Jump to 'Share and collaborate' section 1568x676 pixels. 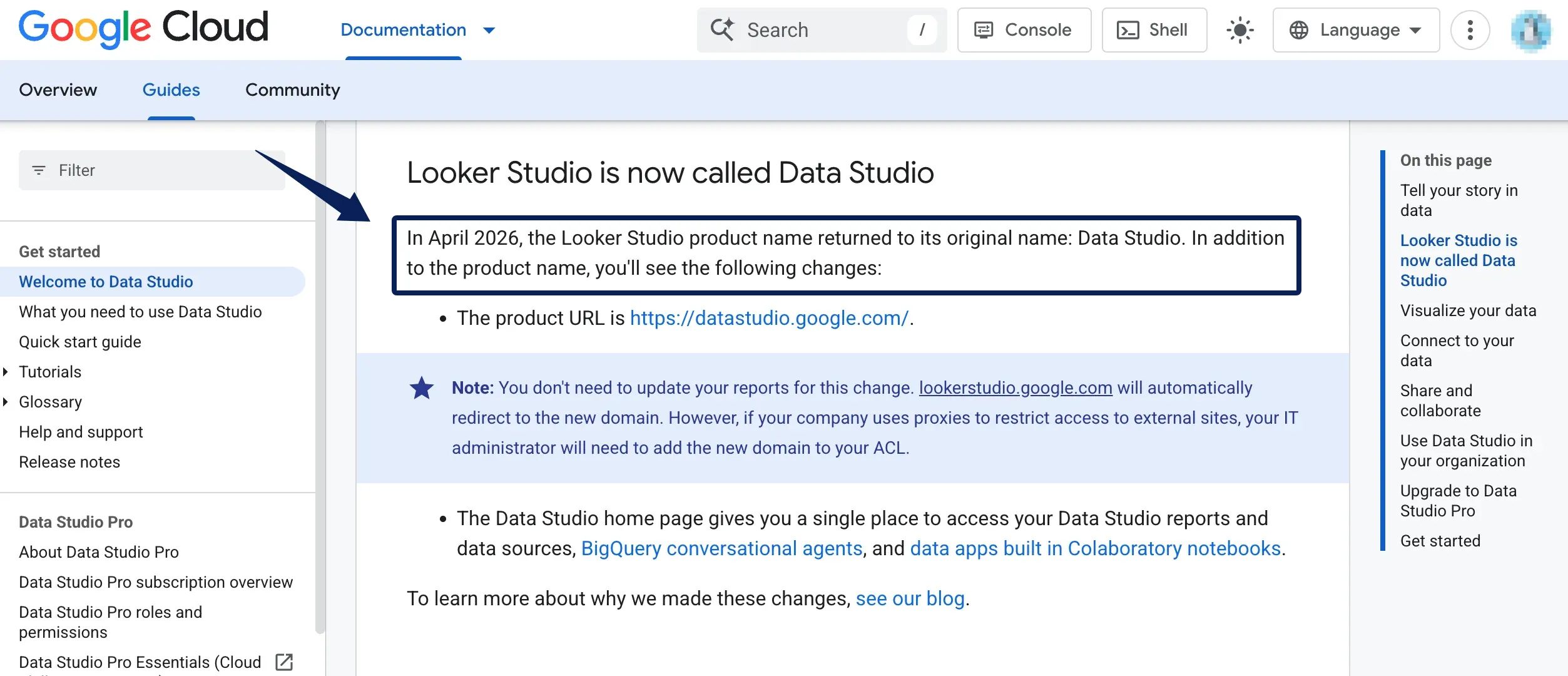point(1441,401)
